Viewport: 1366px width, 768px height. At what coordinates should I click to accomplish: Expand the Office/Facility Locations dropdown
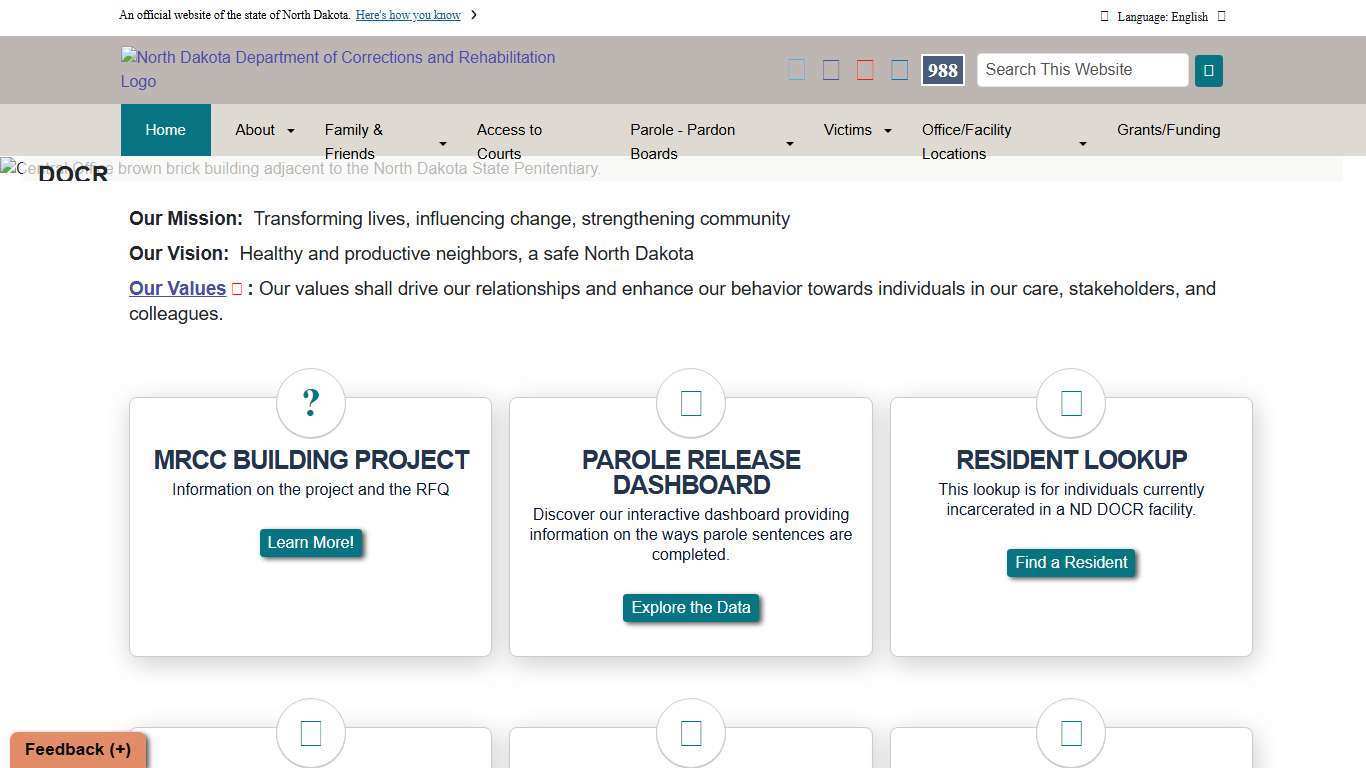1082,144
